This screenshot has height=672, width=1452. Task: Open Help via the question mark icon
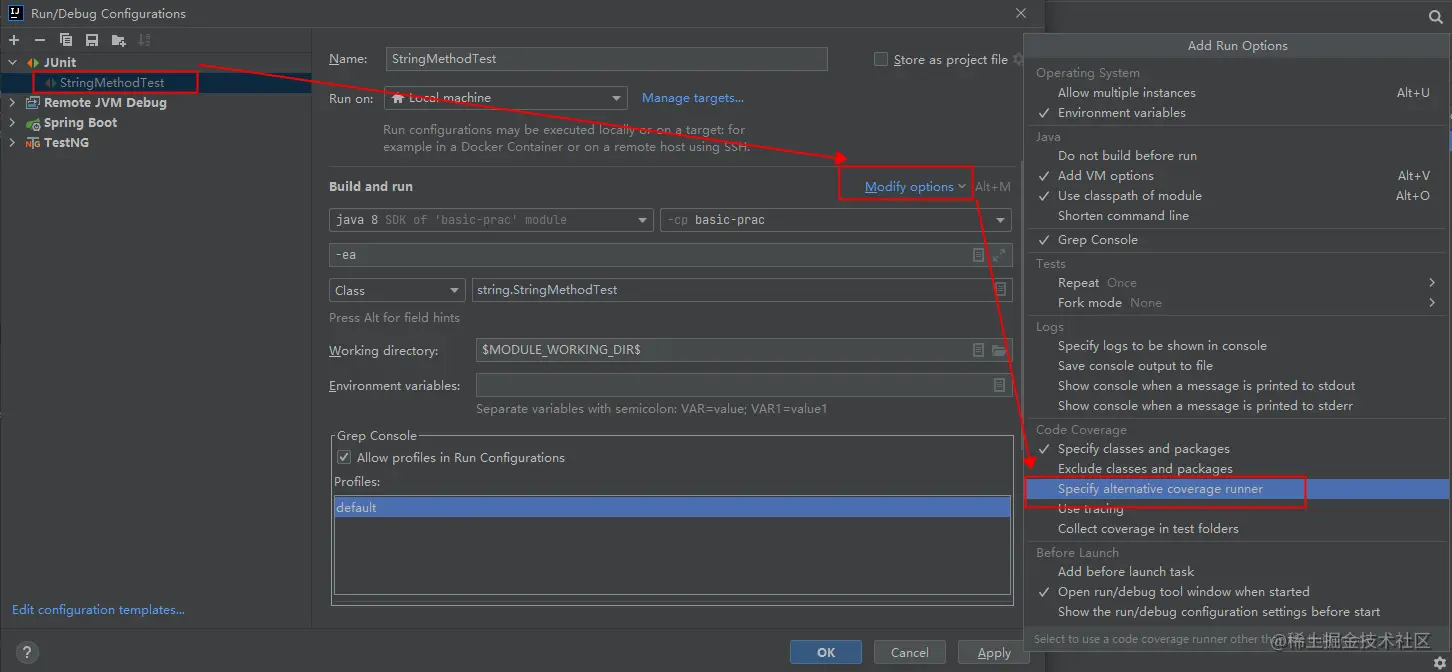point(26,651)
